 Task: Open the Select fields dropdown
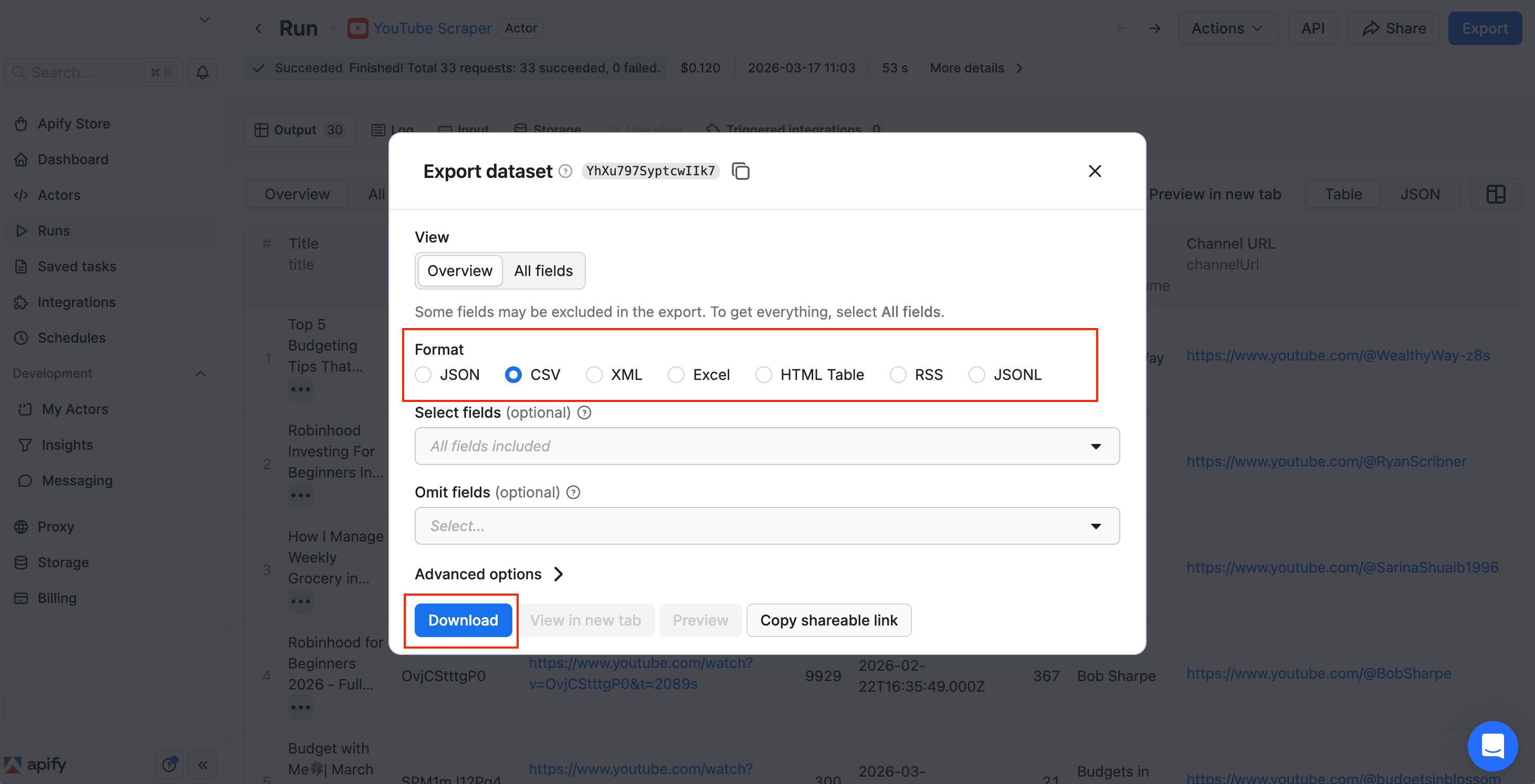pos(766,446)
